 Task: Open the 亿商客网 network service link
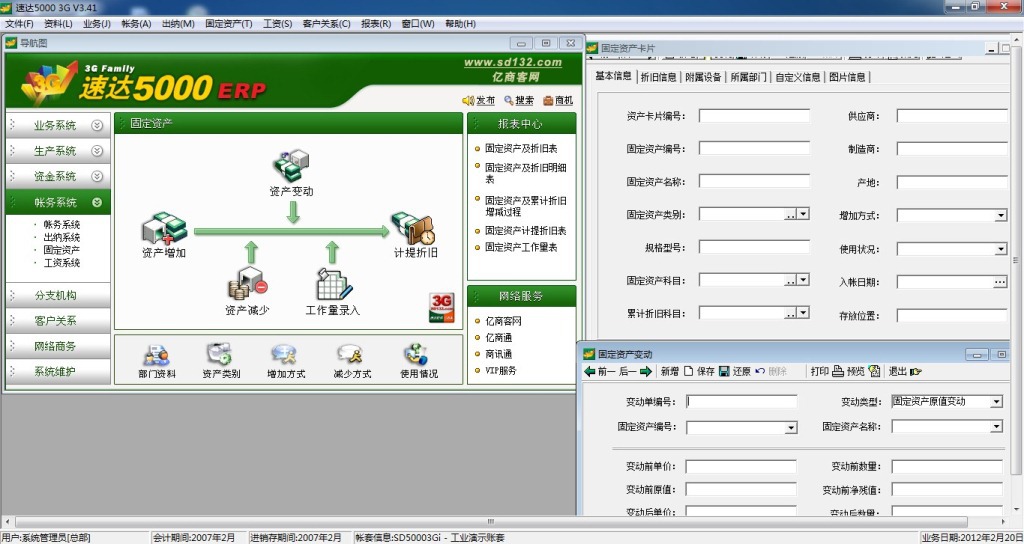tap(503, 321)
